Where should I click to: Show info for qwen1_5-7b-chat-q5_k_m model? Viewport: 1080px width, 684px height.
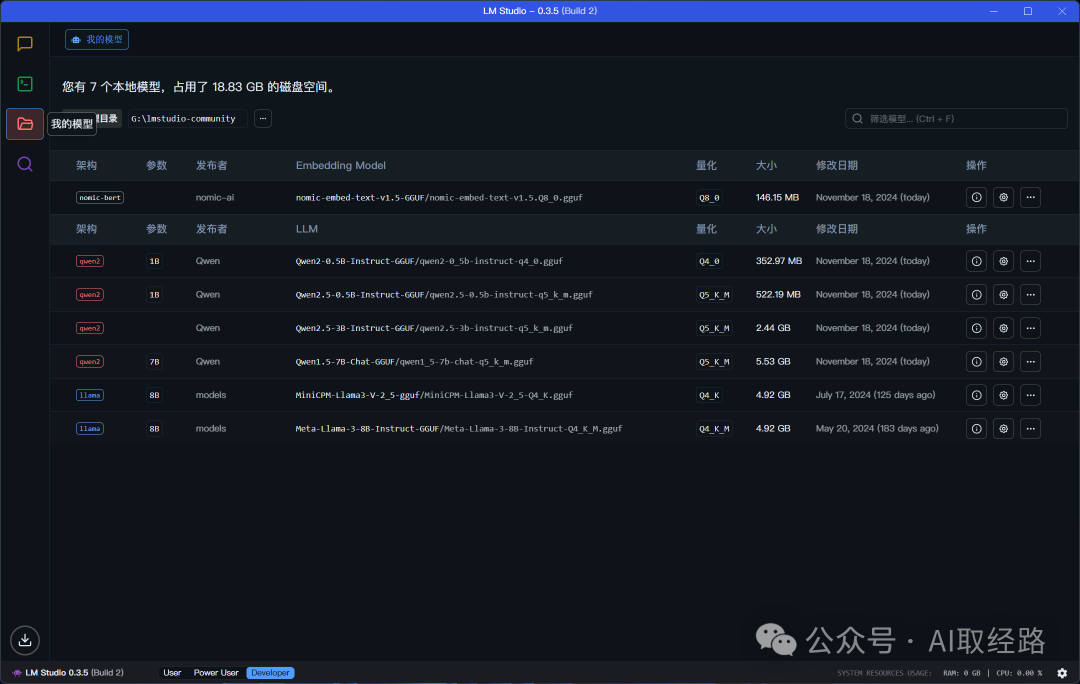tap(977, 362)
